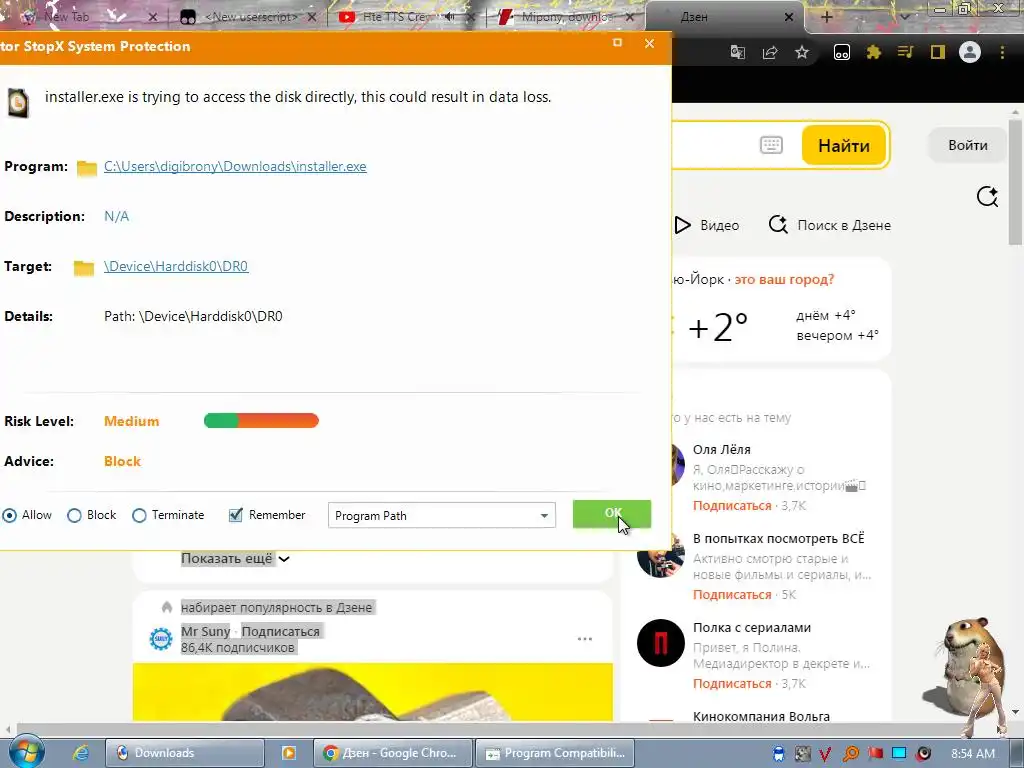Click the yellow Найти search button
1024x768 pixels.
[844, 145]
